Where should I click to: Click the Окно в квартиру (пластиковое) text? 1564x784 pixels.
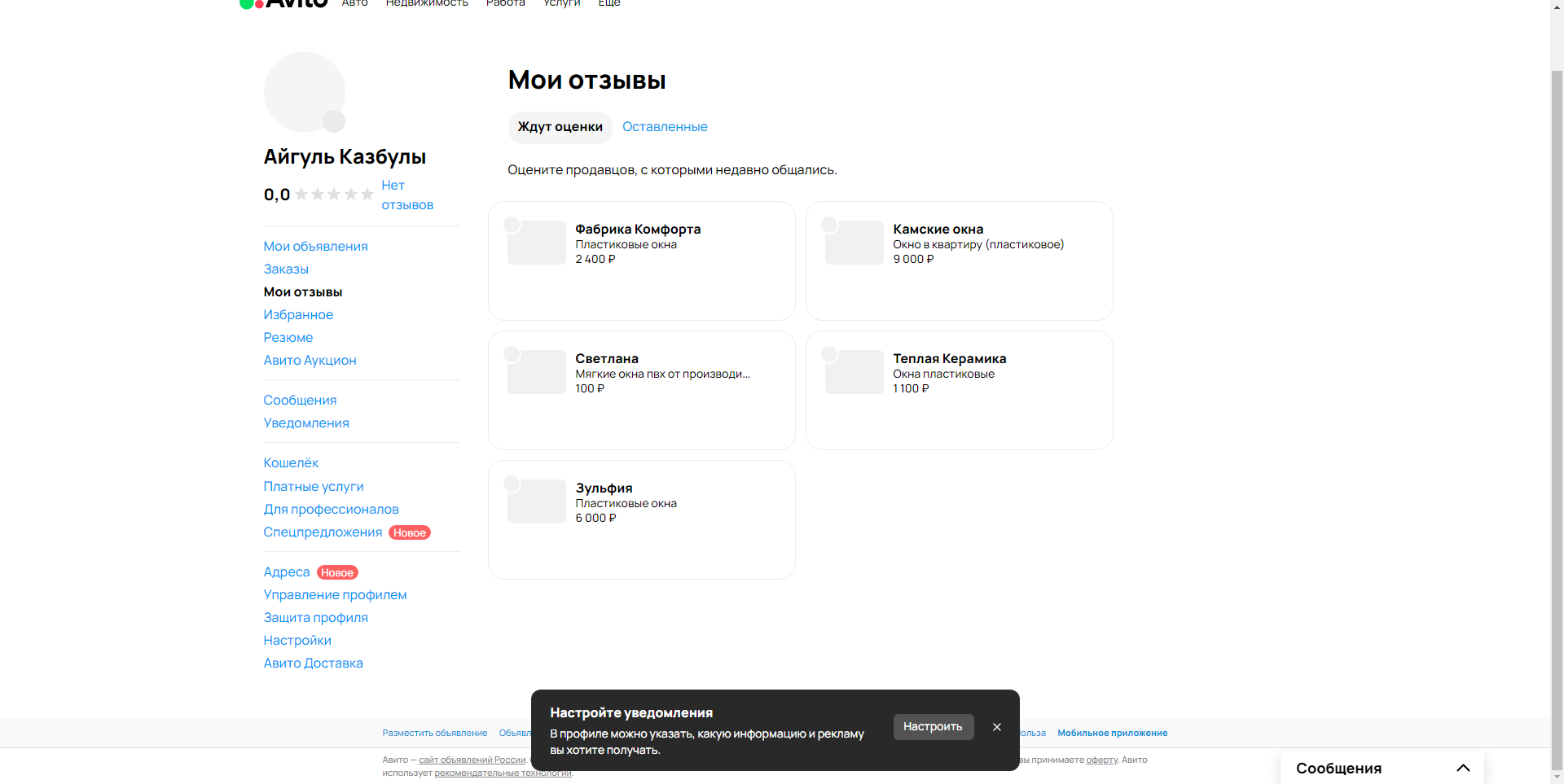978,244
